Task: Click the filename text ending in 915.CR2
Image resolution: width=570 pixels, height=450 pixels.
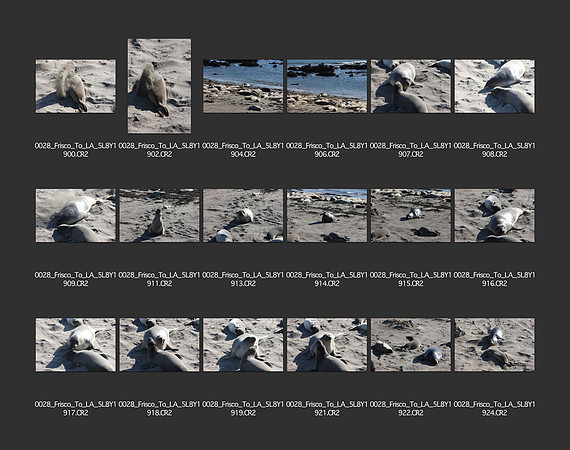Action: (411, 279)
